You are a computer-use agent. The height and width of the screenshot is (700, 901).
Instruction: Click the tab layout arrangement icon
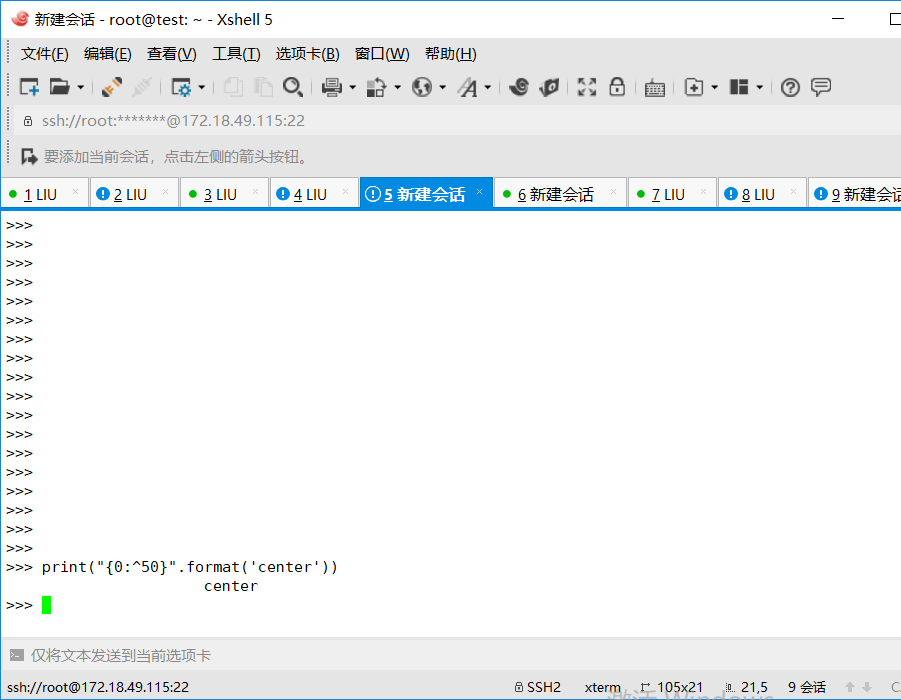[739, 87]
